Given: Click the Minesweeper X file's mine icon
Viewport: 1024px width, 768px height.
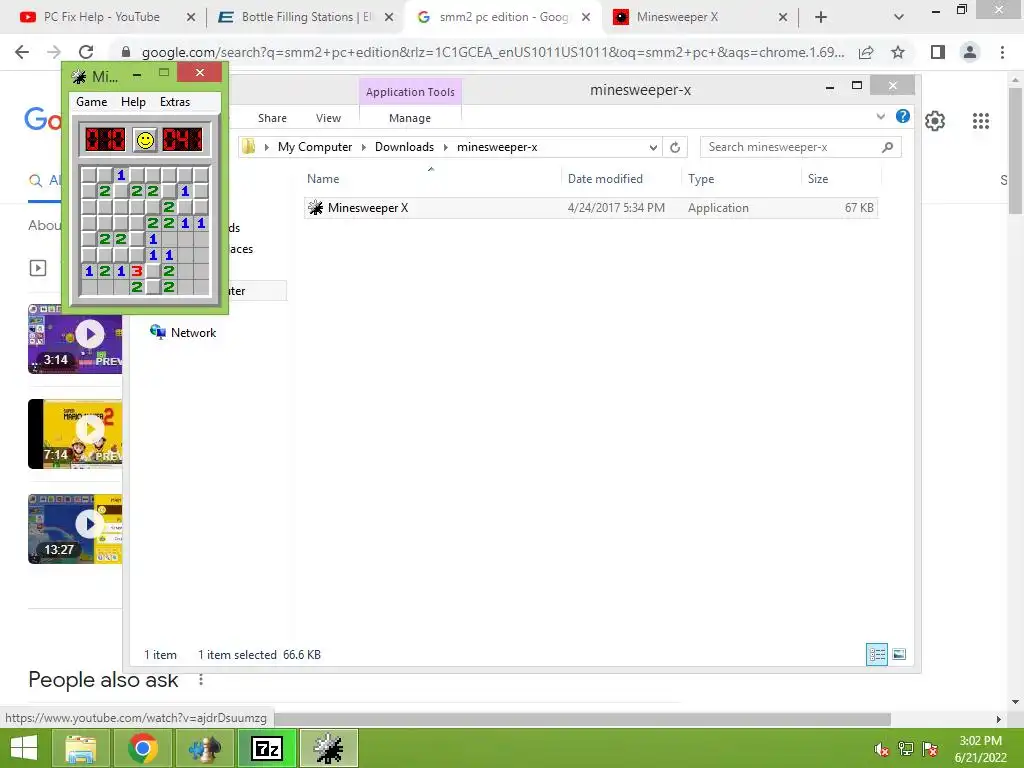Looking at the screenshot, I should (x=315, y=208).
